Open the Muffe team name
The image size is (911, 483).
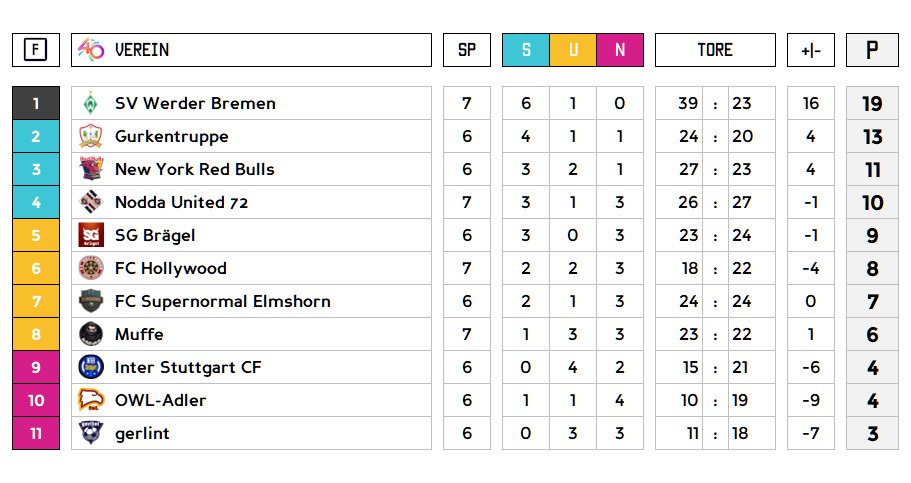pos(139,334)
